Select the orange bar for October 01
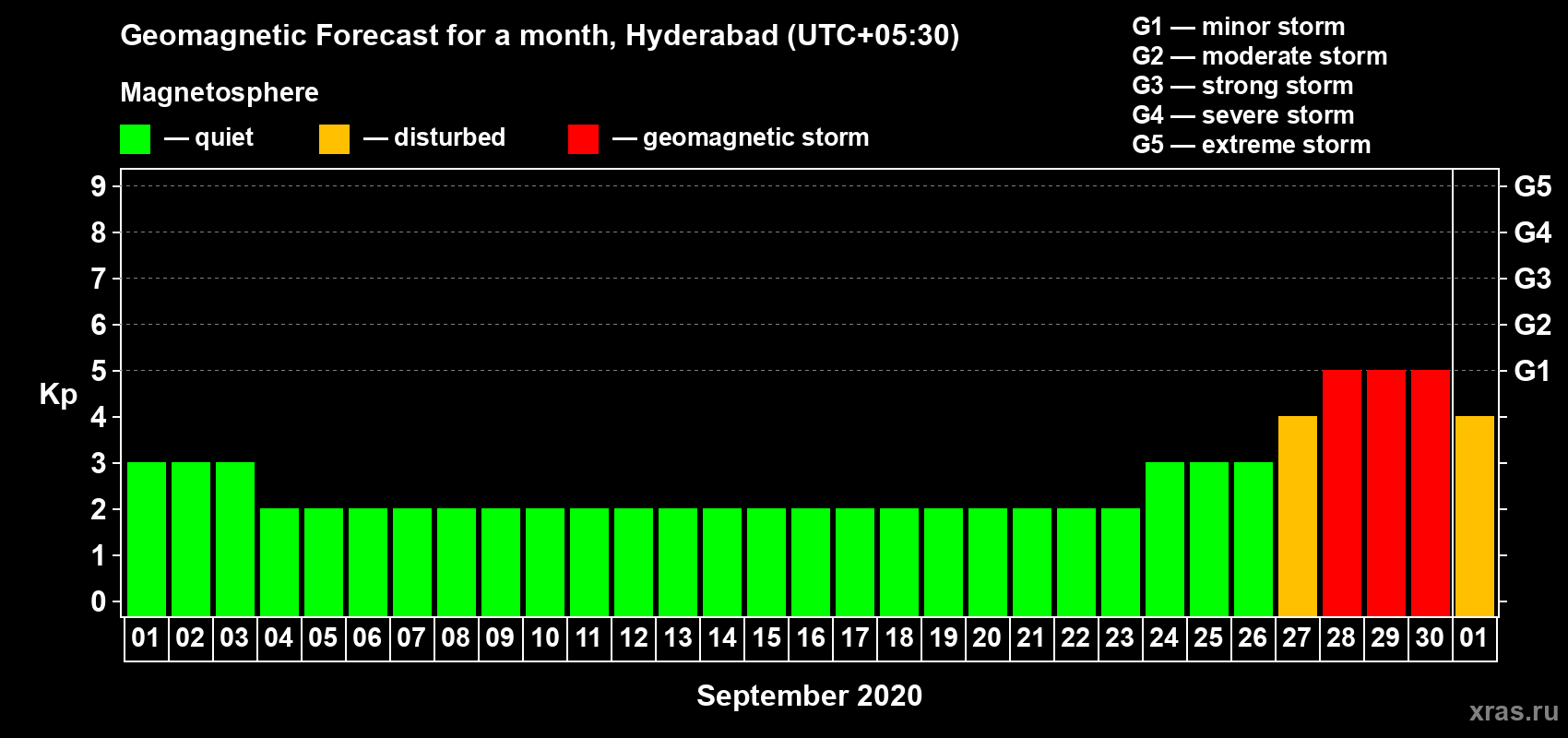 click(1475, 516)
